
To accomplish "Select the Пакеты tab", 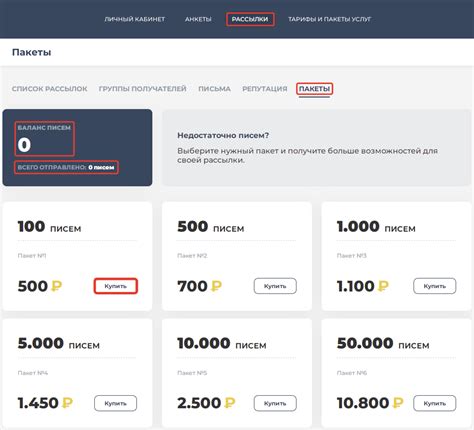I will [314, 89].
